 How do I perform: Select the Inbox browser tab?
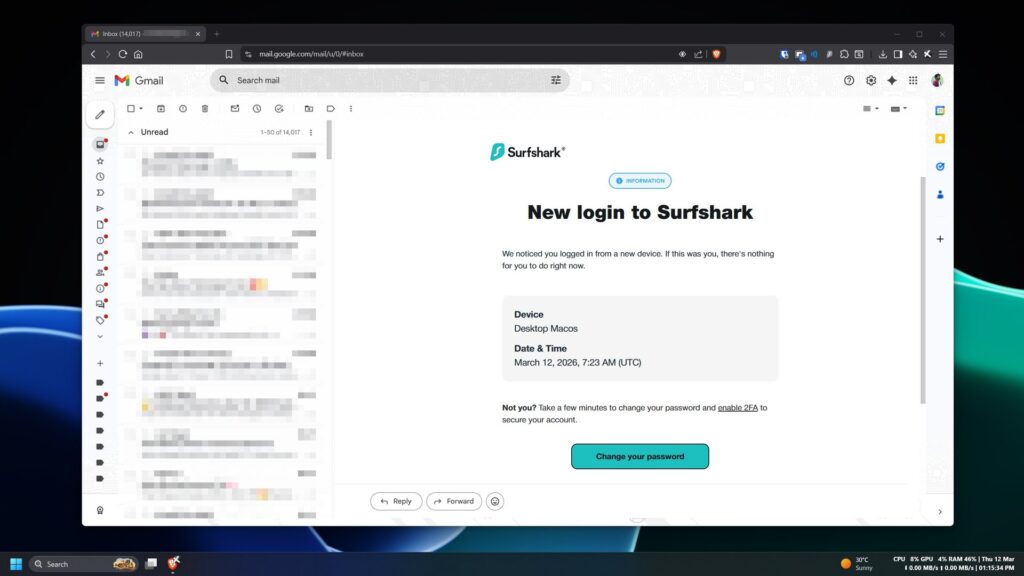coord(145,34)
